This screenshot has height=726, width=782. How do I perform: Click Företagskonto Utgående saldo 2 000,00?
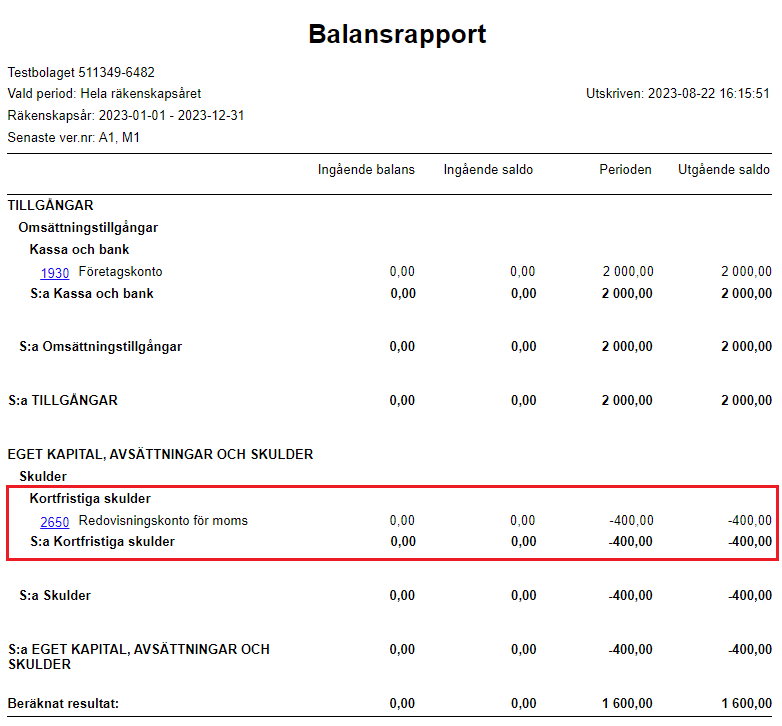click(746, 271)
